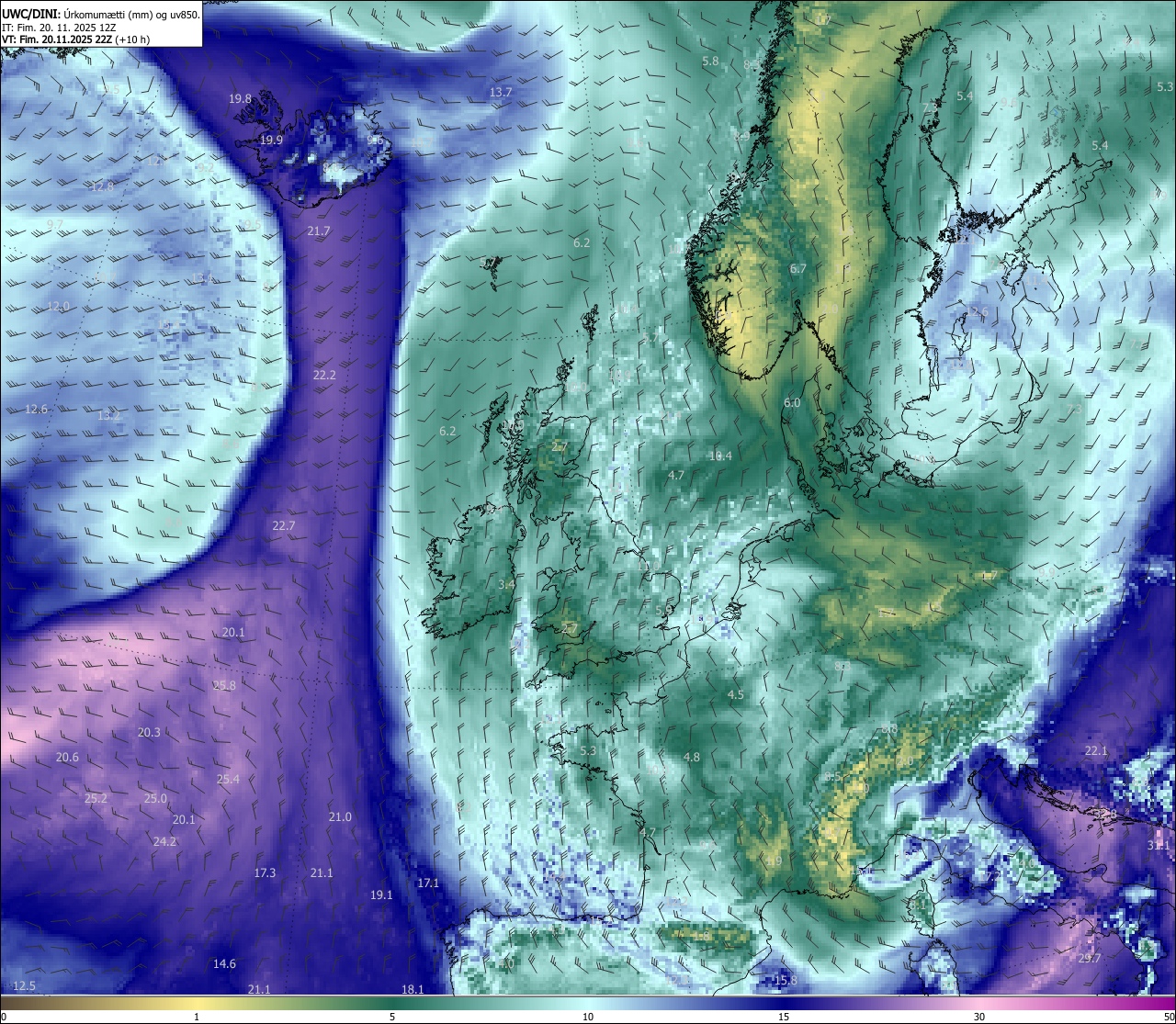Click the 15.8 value over the western Mediterranean
Screen dimensions: 1176x1024
click(786, 981)
